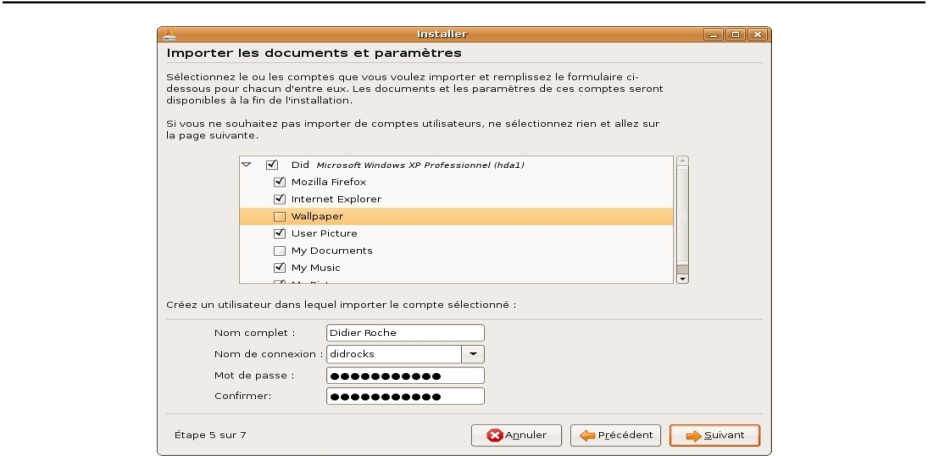Click the Mot de passe field

click(x=405, y=375)
